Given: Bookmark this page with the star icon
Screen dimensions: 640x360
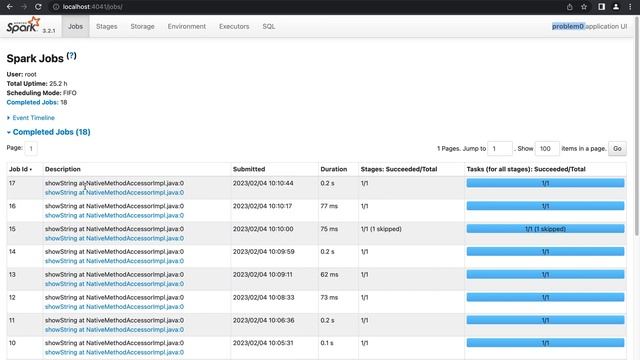Looking at the screenshot, I should pyautogui.click(x=584, y=7).
